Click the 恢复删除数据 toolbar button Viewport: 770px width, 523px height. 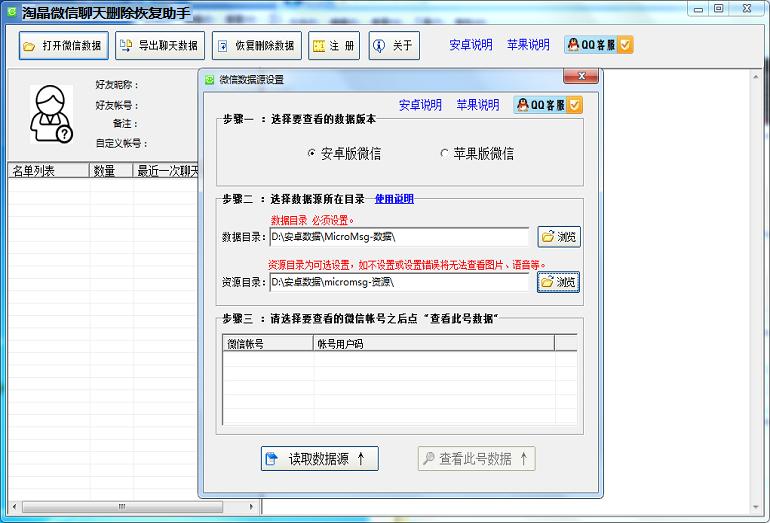click(x=256, y=46)
